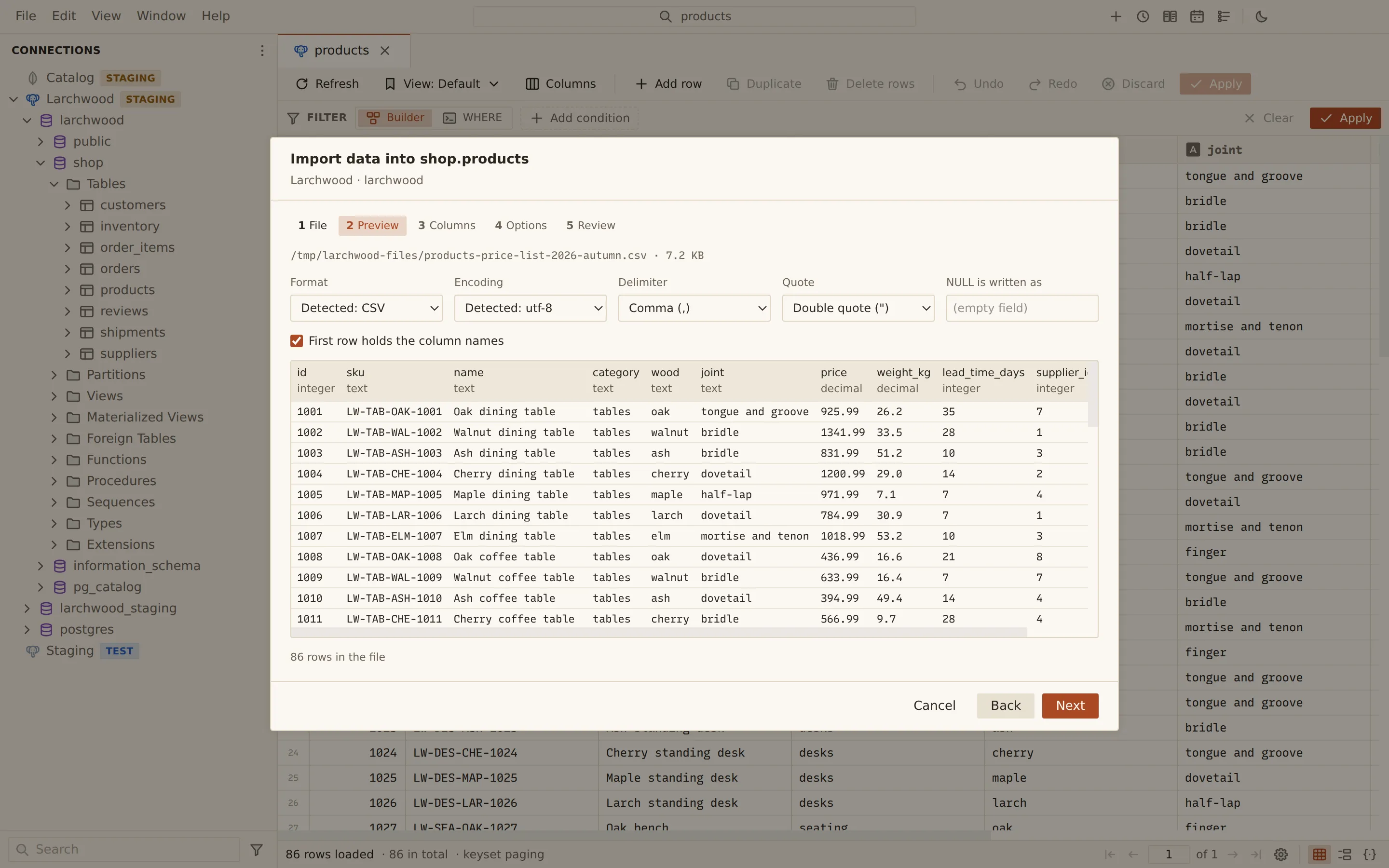Open the history clock icon
The image size is (1389, 868).
coord(1143,16)
